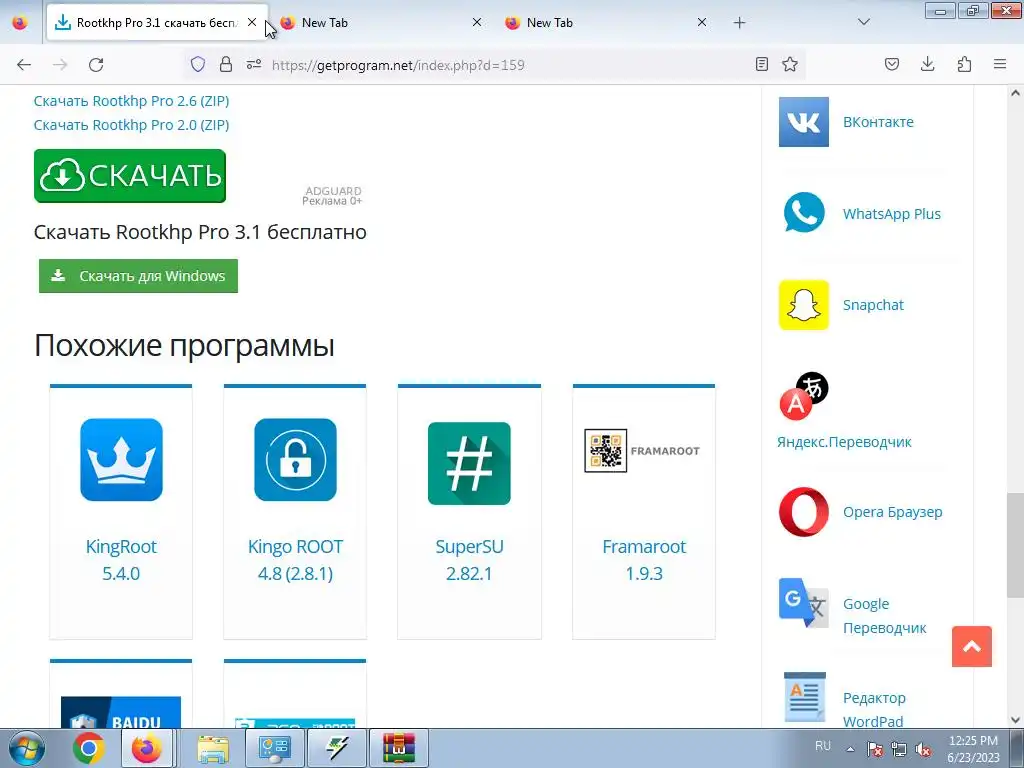This screenshot has height=768, width=1024.
Task: Open the Extensions puzzle icon
Action: point(964,64)
